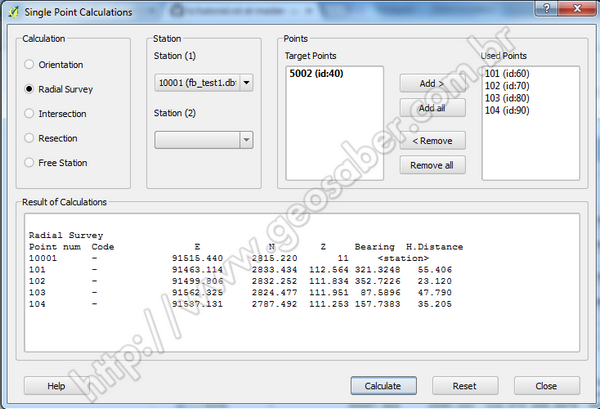The width and height of the screenshot is (600, 409).
Task: Click result row for point 103
Action: pos(240,293)
